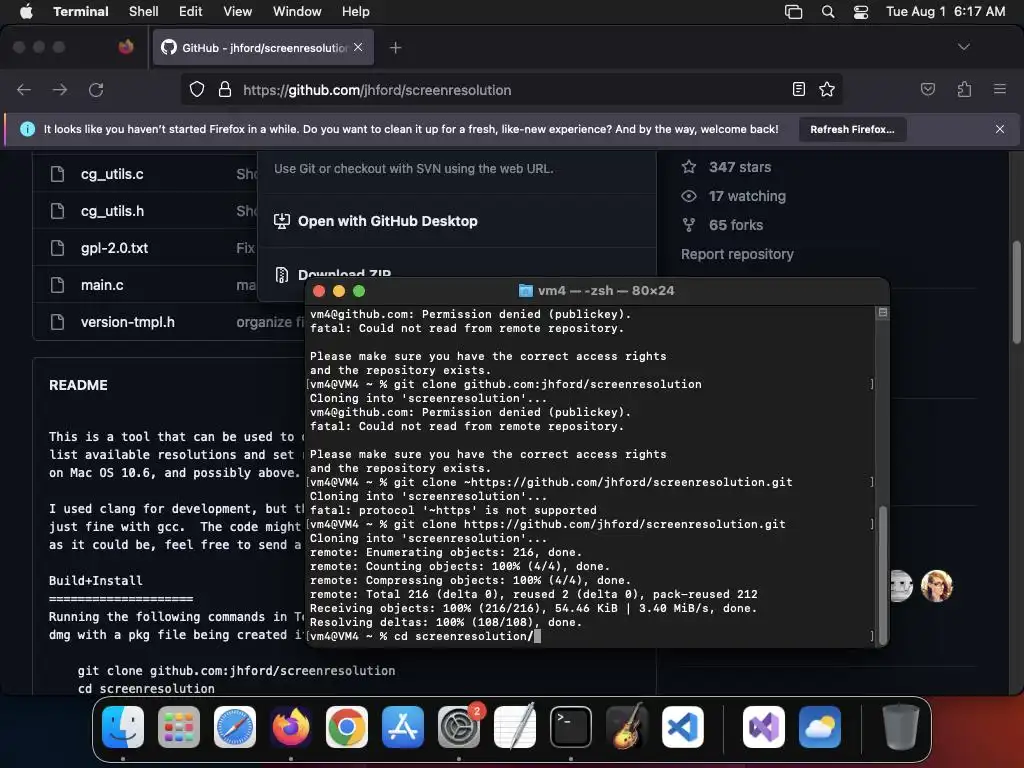Click the contributor avatar with red hair

pyautogui.click(x=936, y=586)
